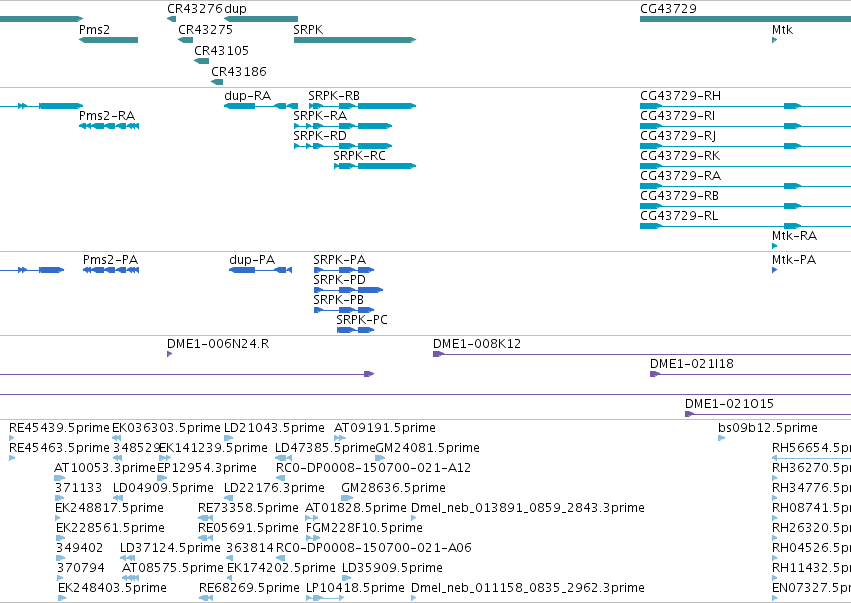Screen dimensions: 851x603
Task: Select the Mtk gene label
Action: pos(782,30)
